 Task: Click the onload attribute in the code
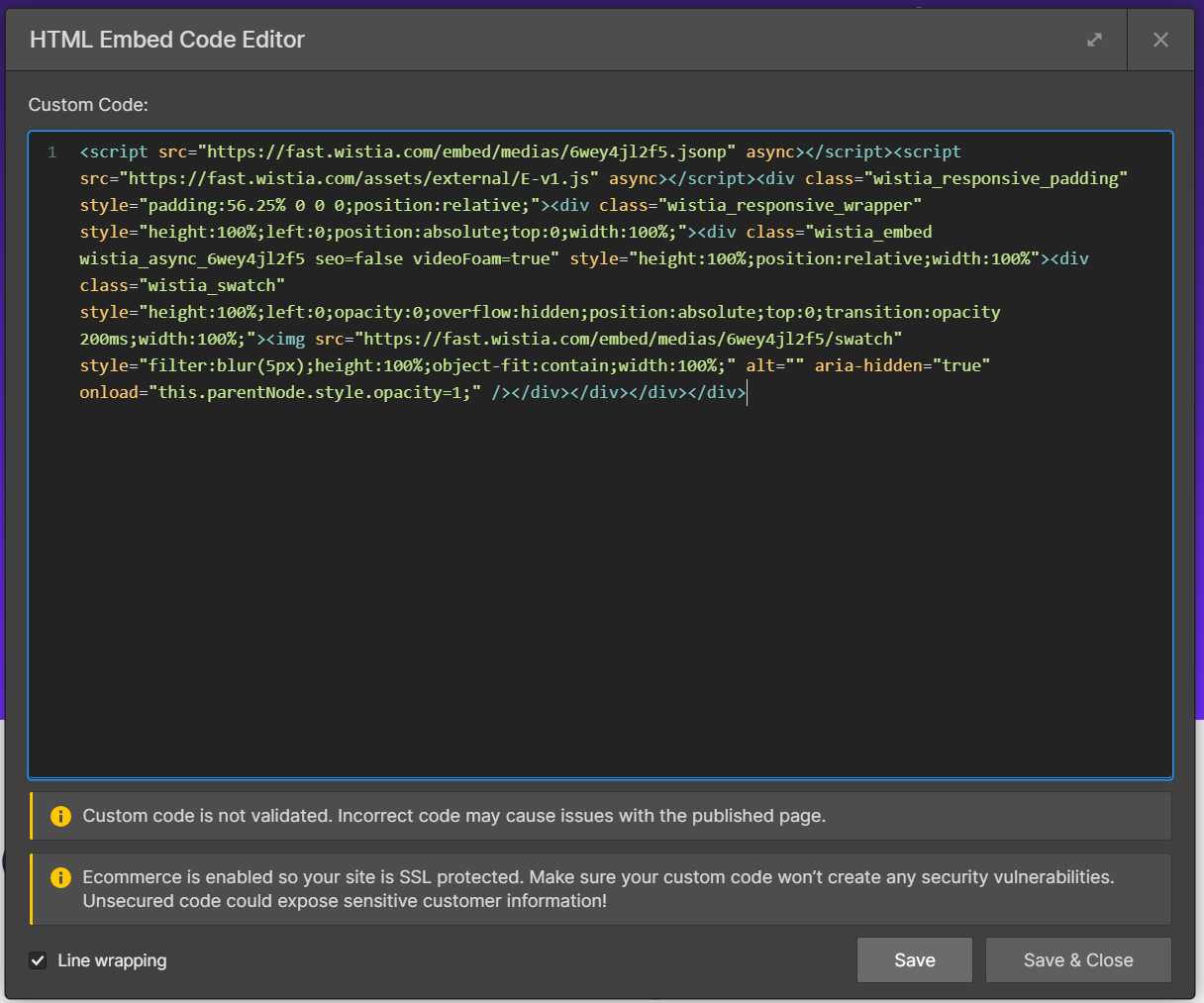pos(109,392)
